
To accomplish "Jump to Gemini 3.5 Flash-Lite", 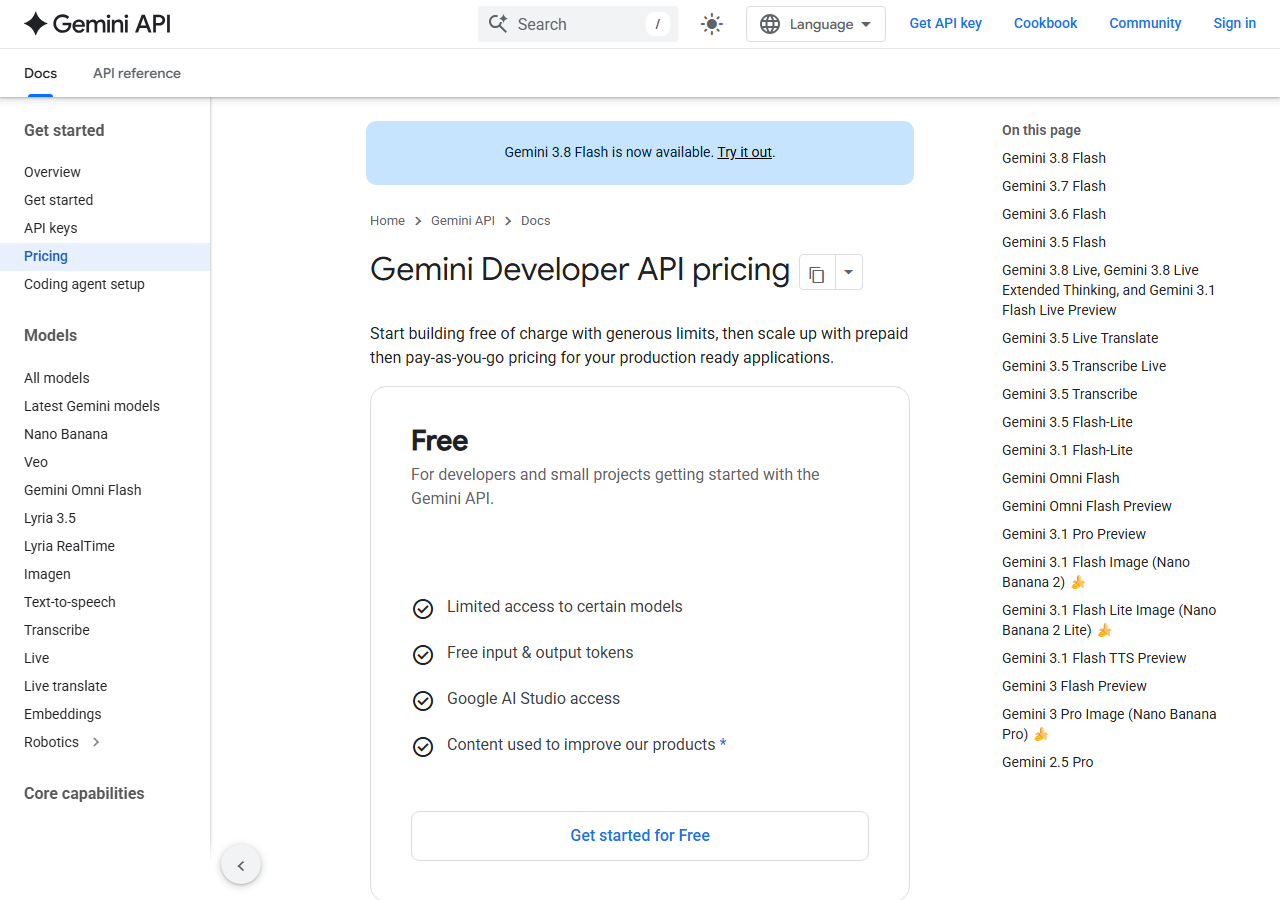I will tap(1067, 422).
